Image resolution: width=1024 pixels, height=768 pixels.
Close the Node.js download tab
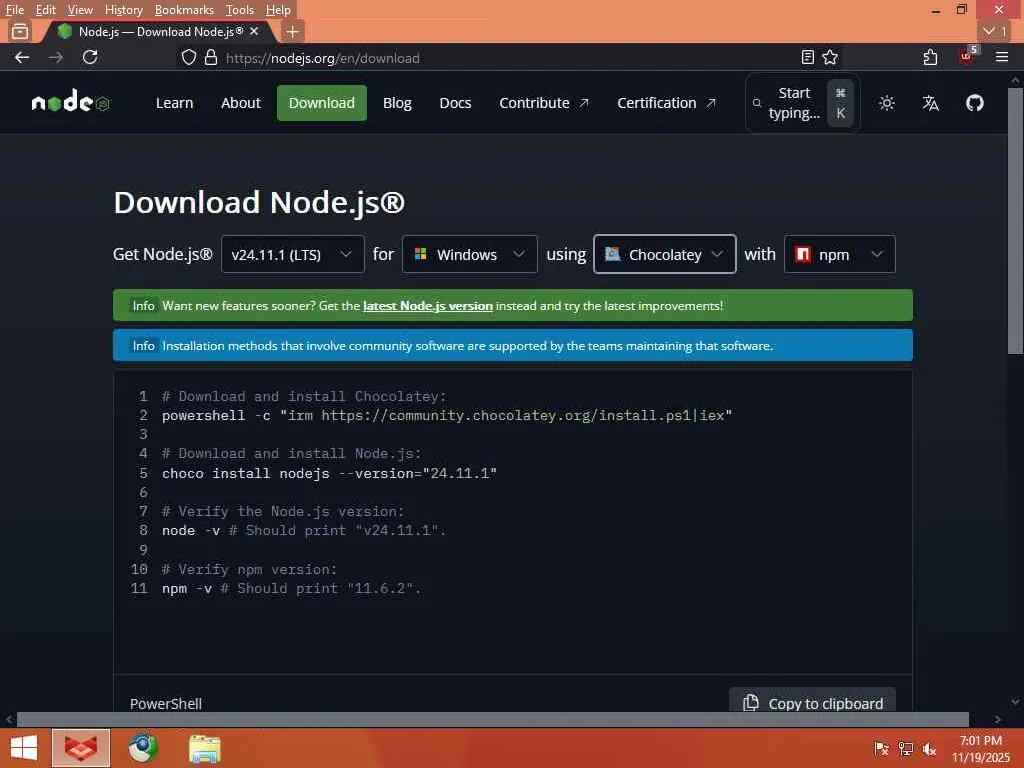254,31
